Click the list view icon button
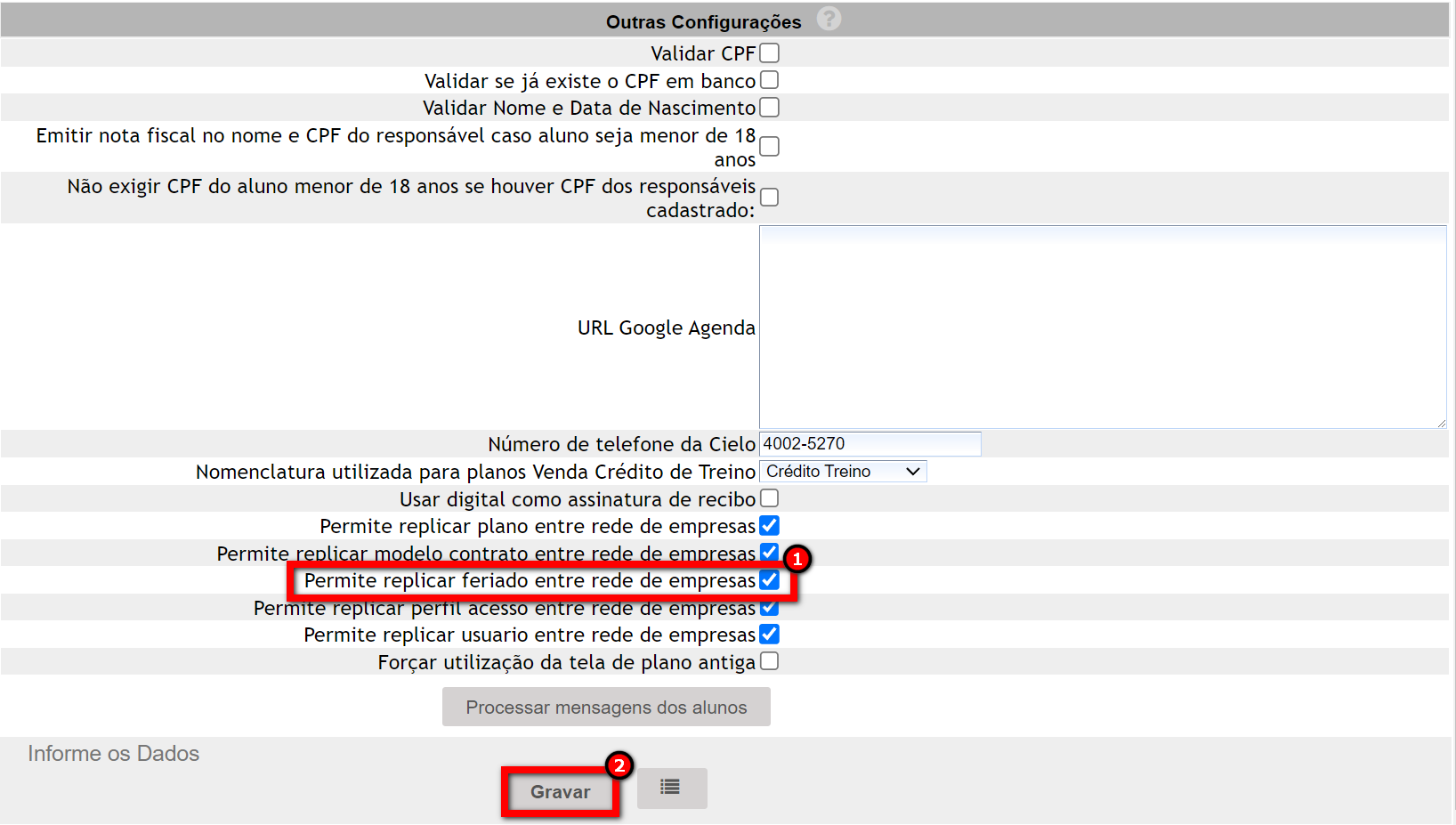The image size is (1456, 825). [x=671, y=788]
